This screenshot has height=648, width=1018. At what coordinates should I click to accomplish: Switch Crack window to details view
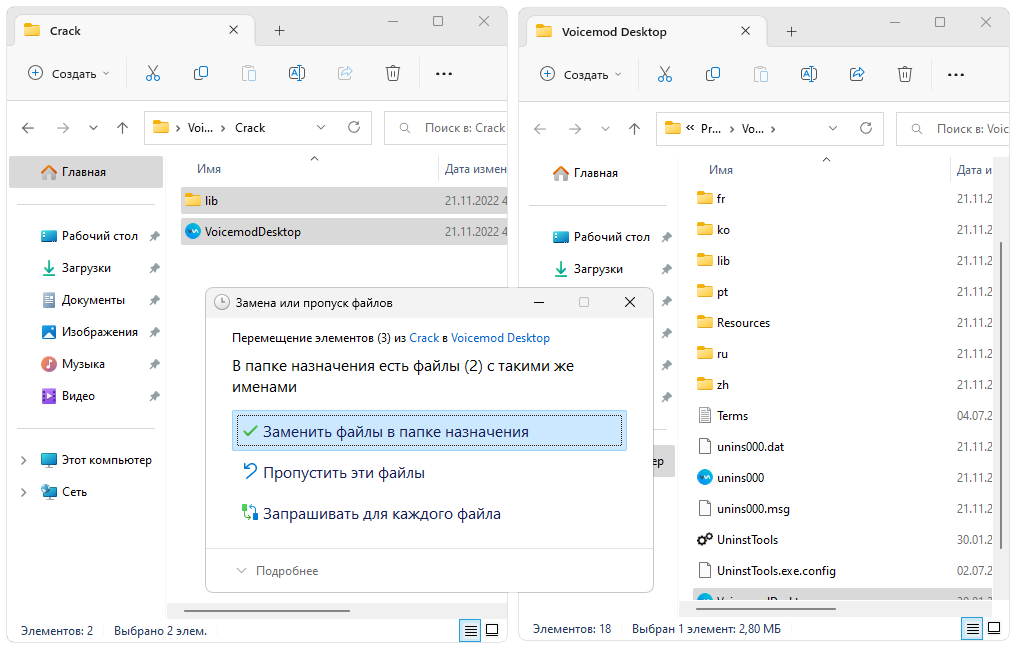click(471, 630)
